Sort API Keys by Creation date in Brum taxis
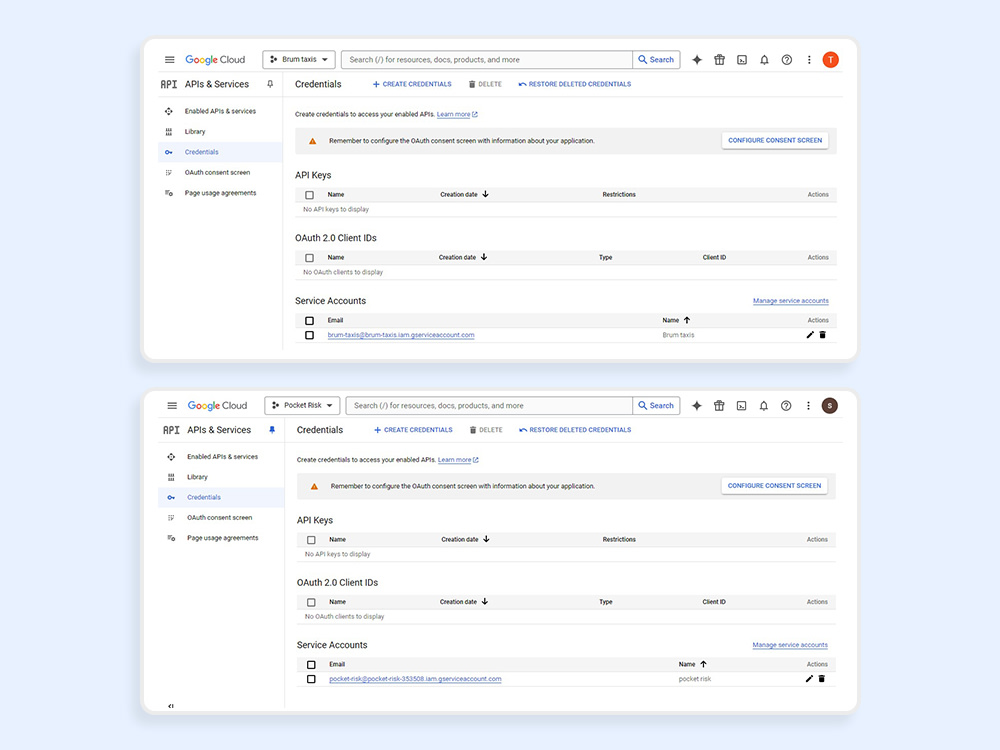Image resolution: width=1000 pixels, height=750 pixels. [x=464, y=195]
